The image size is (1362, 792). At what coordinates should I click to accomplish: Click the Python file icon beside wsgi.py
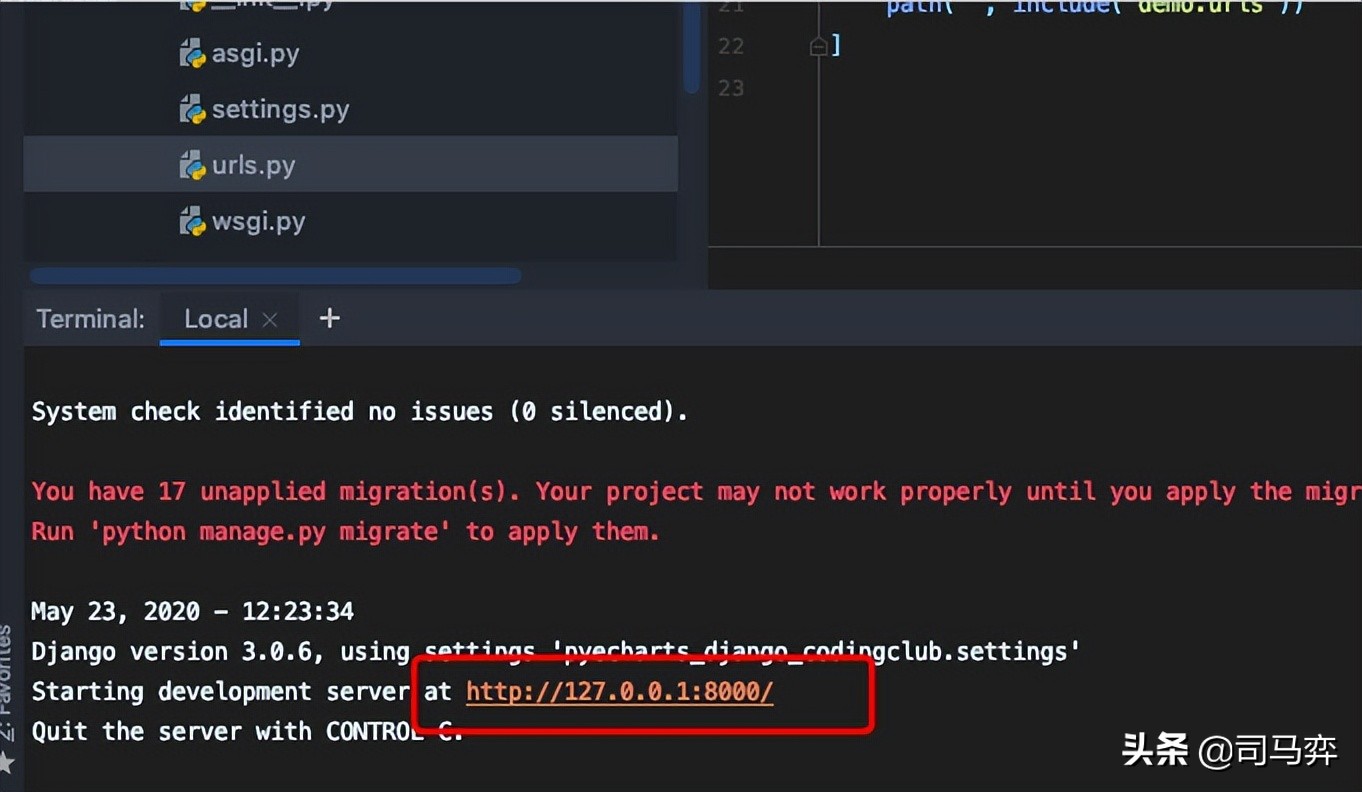coord(192,221)
